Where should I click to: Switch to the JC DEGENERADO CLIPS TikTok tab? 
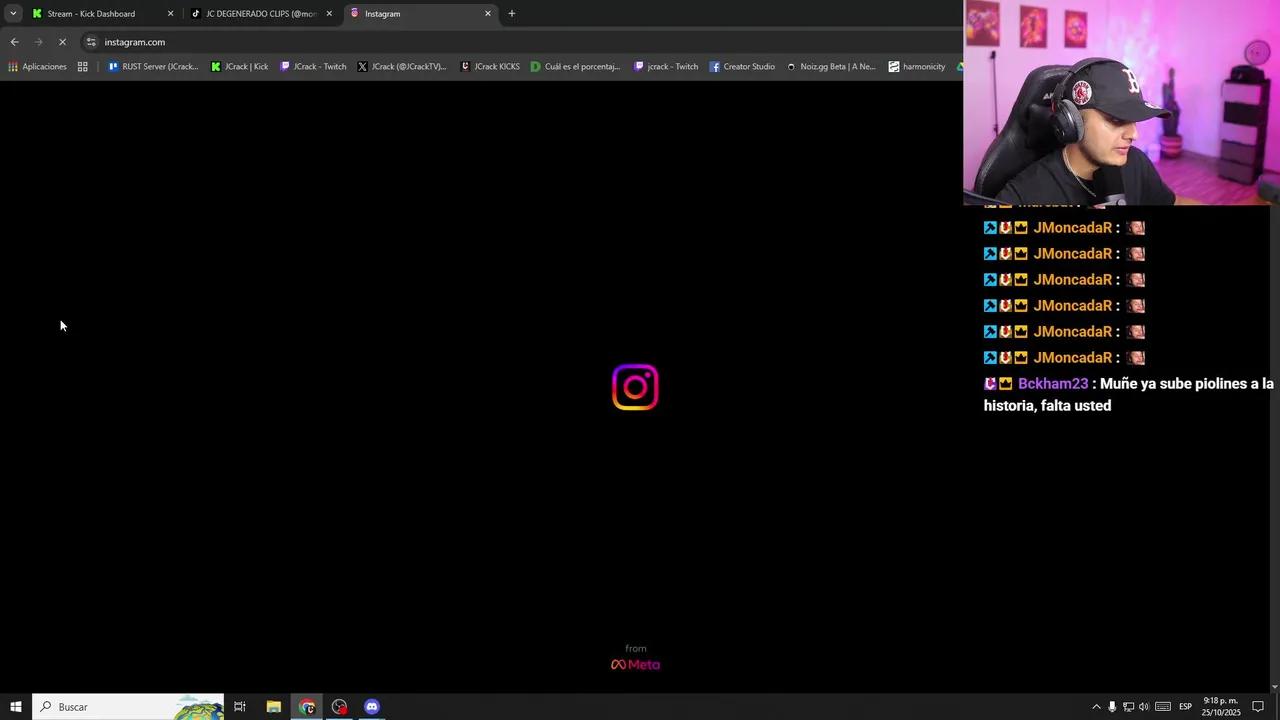pos(260,14)
